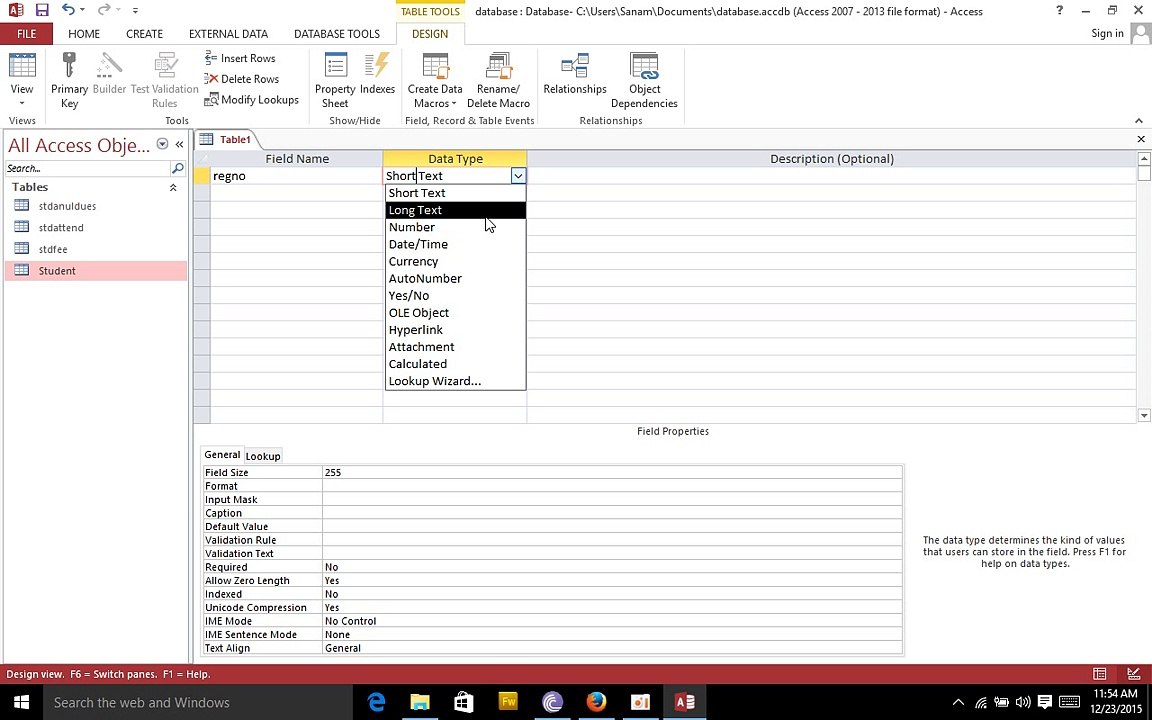This screenshot has height=720, width=1152.
Task: Open Firefox from the taskbar
Action: [596, 702]
